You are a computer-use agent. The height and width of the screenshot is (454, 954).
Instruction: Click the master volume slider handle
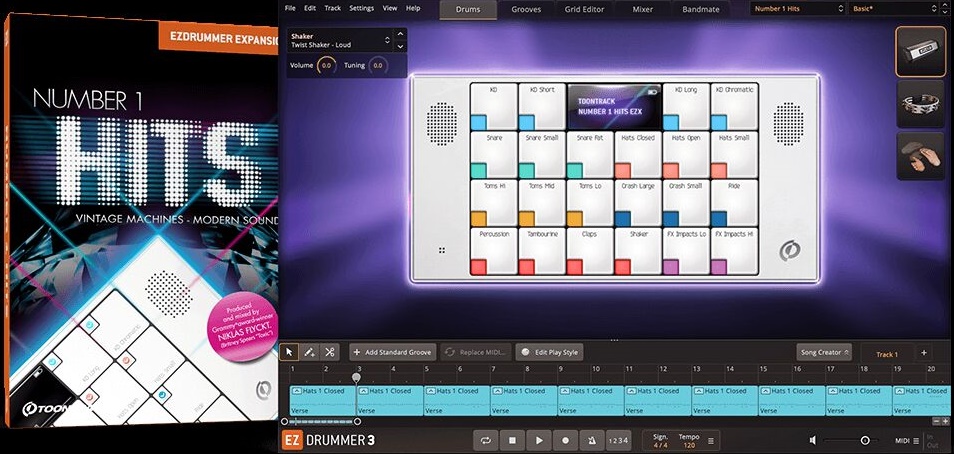pos(865,440)
